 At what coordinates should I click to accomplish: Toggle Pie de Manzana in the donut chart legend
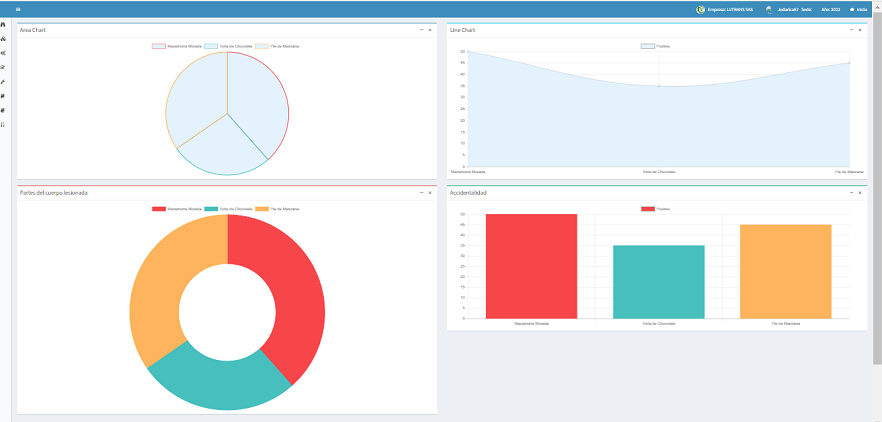(277, 208)
